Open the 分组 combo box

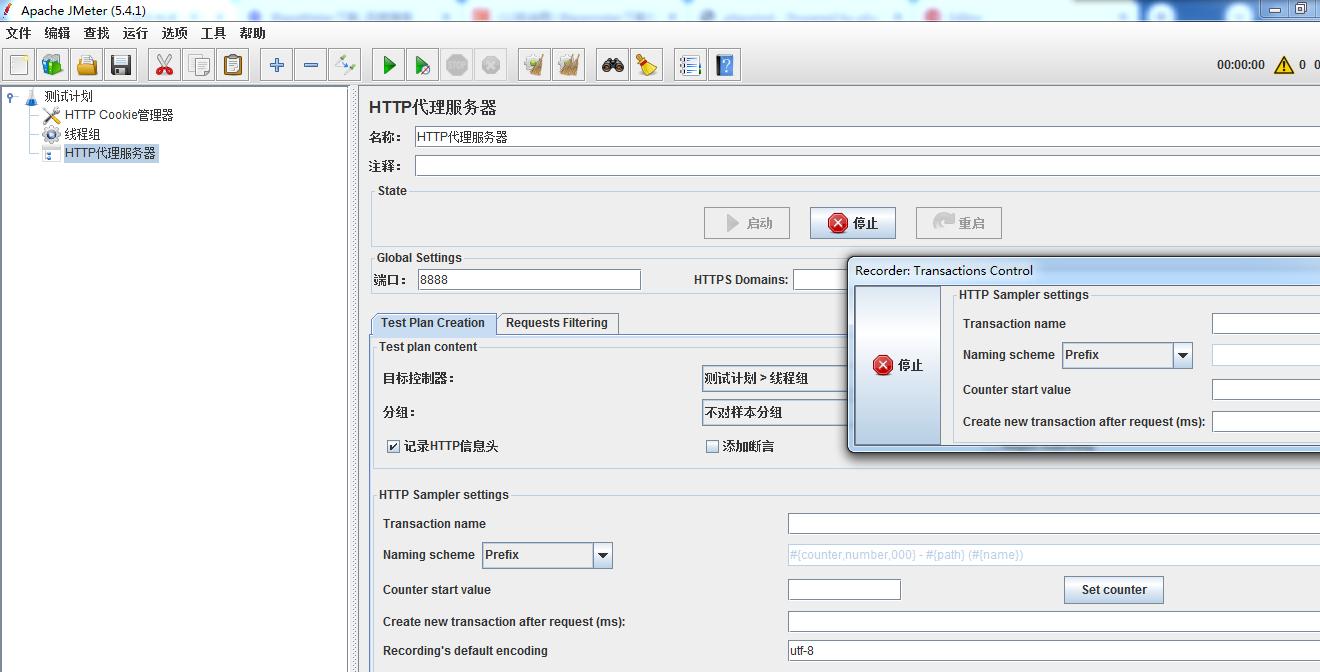775,413
